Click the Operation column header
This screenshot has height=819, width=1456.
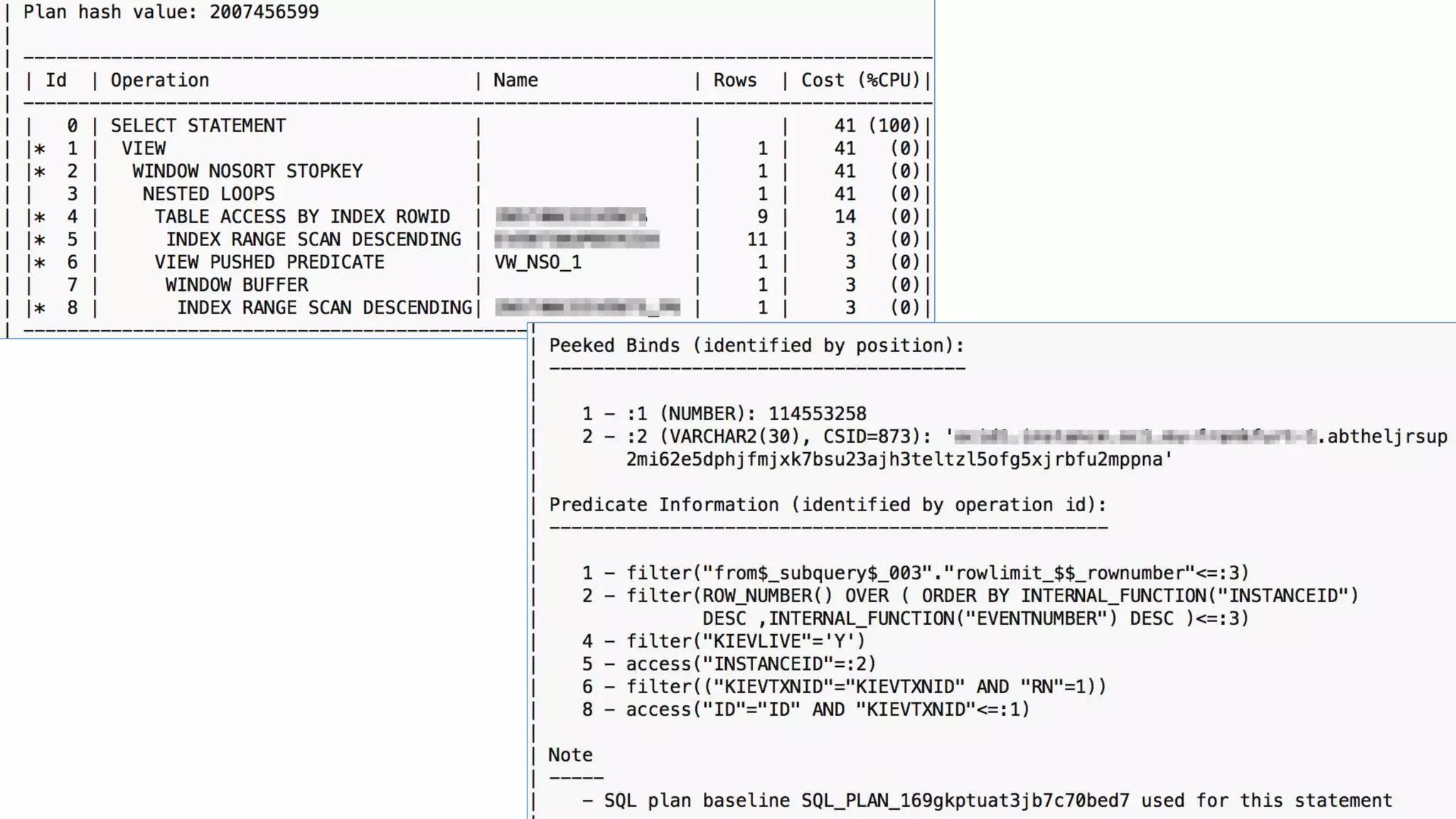coord(160,80)
